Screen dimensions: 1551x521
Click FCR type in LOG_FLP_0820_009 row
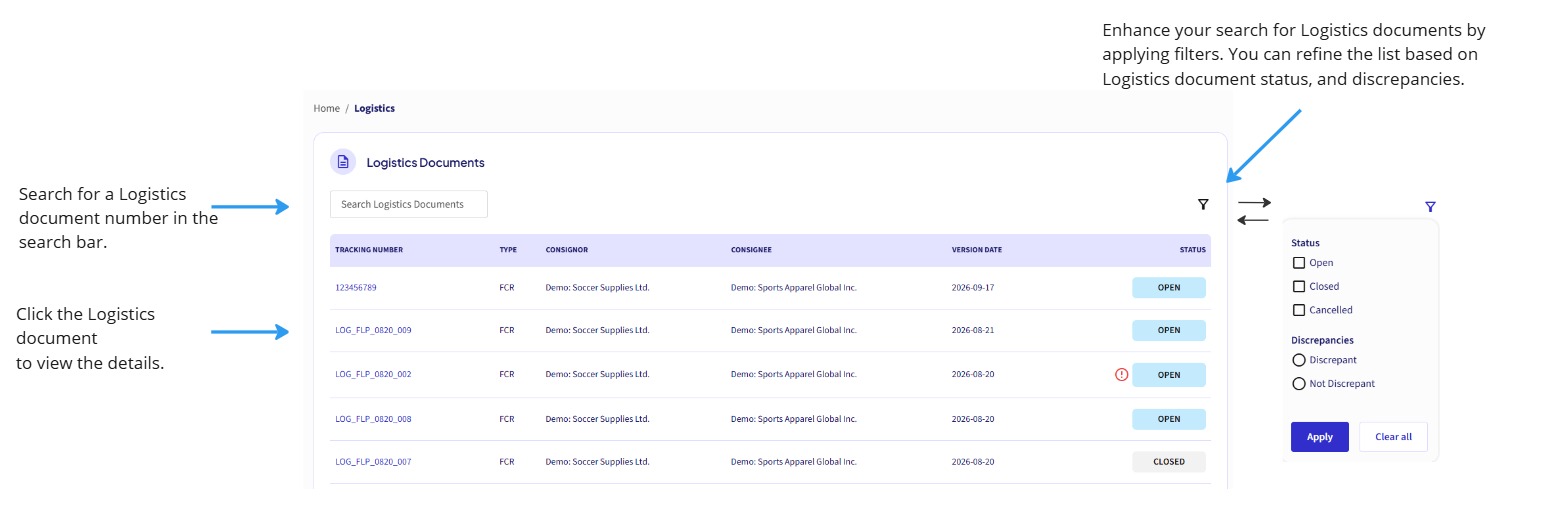pos(507,330)
